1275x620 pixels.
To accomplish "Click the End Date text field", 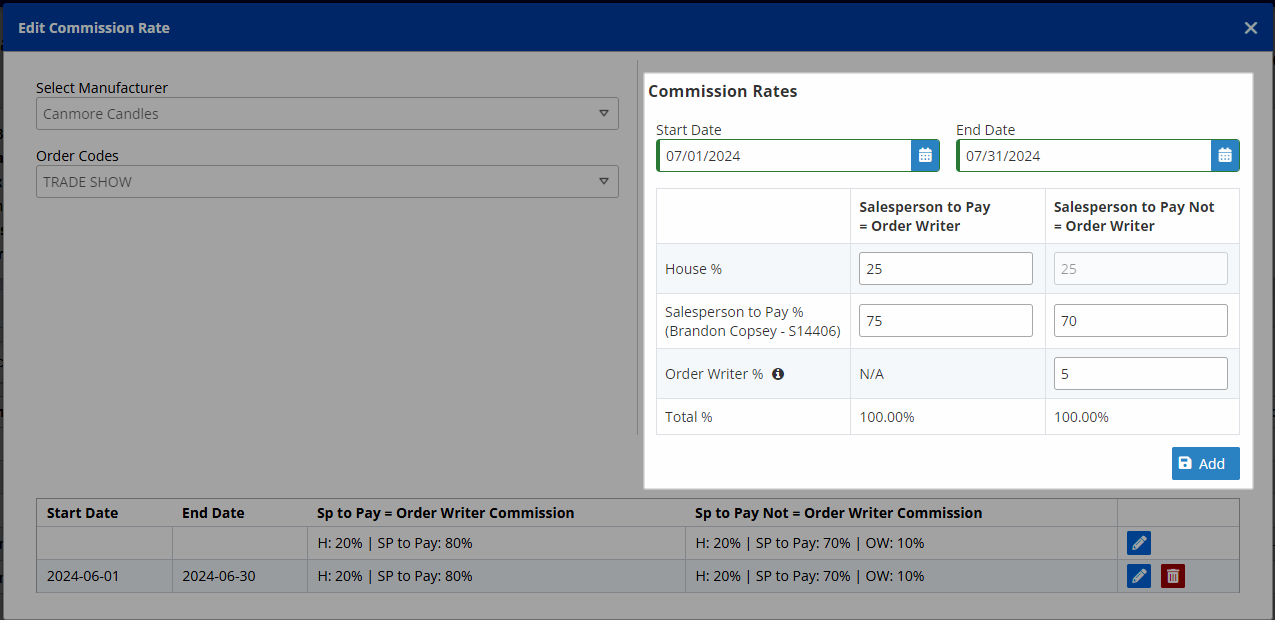I will click(x=1084, y=156).
